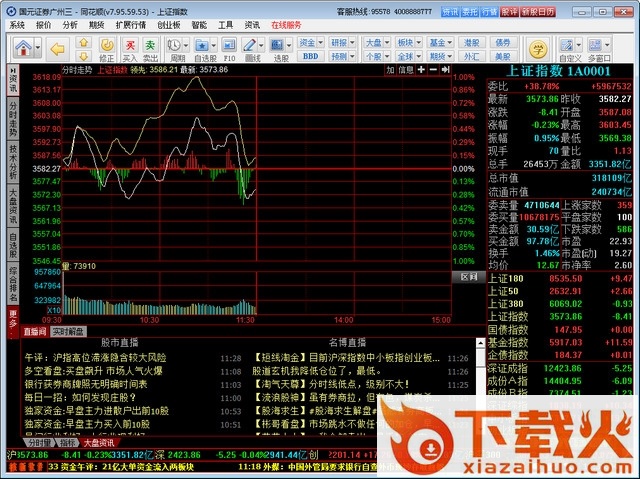Click the page up arrow icon
This screenshot has height=479, width=640.
coord(84,42)
